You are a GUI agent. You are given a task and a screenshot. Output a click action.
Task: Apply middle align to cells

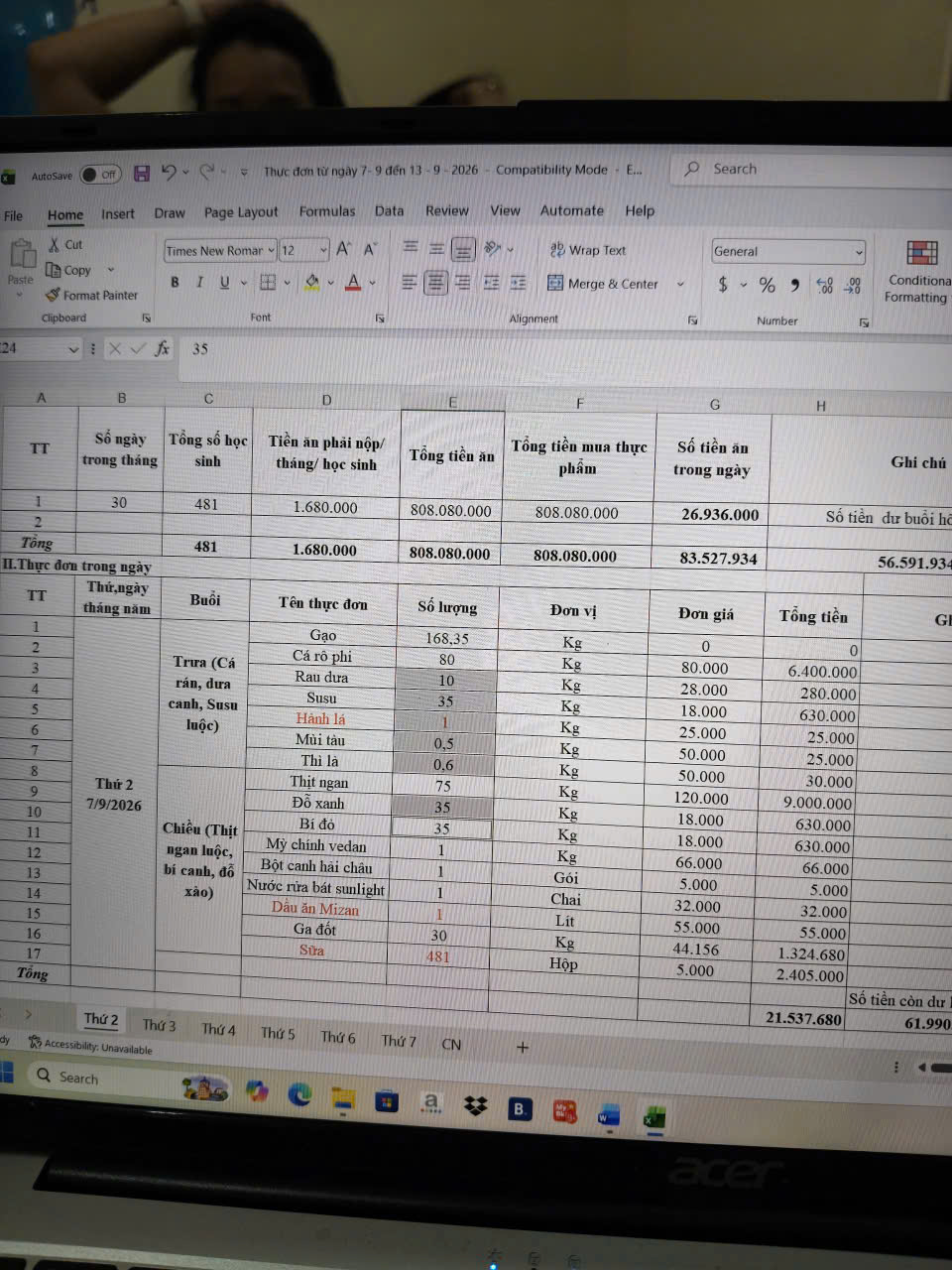[436, 248]
